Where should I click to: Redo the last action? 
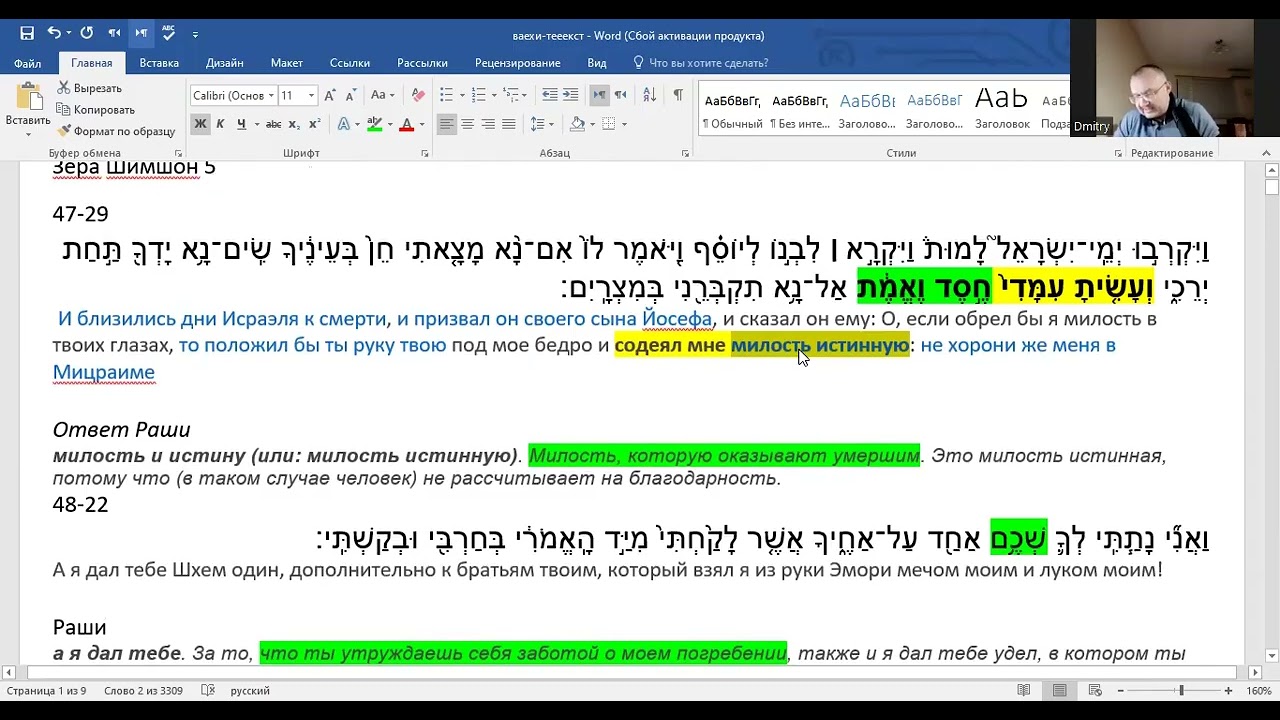(87, 34)
